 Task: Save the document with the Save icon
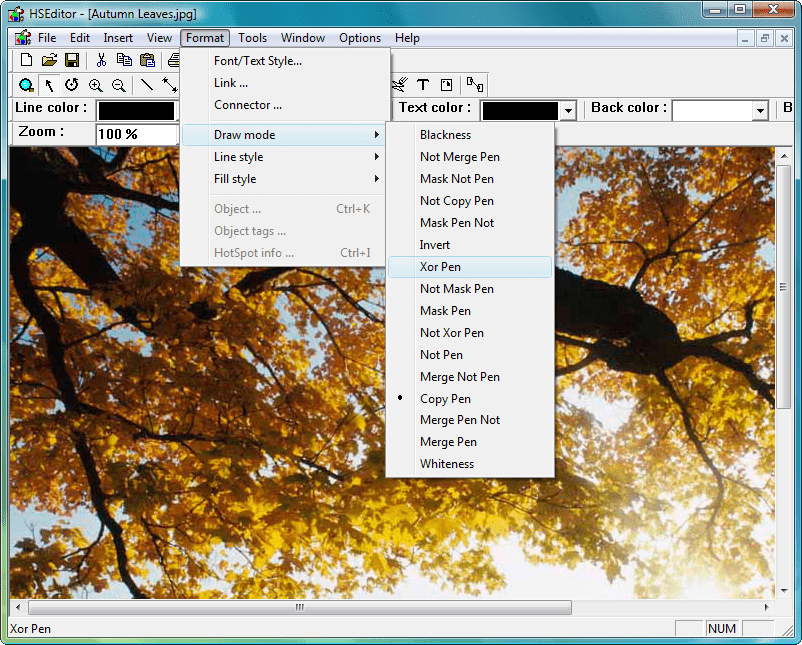click(71, 60)
